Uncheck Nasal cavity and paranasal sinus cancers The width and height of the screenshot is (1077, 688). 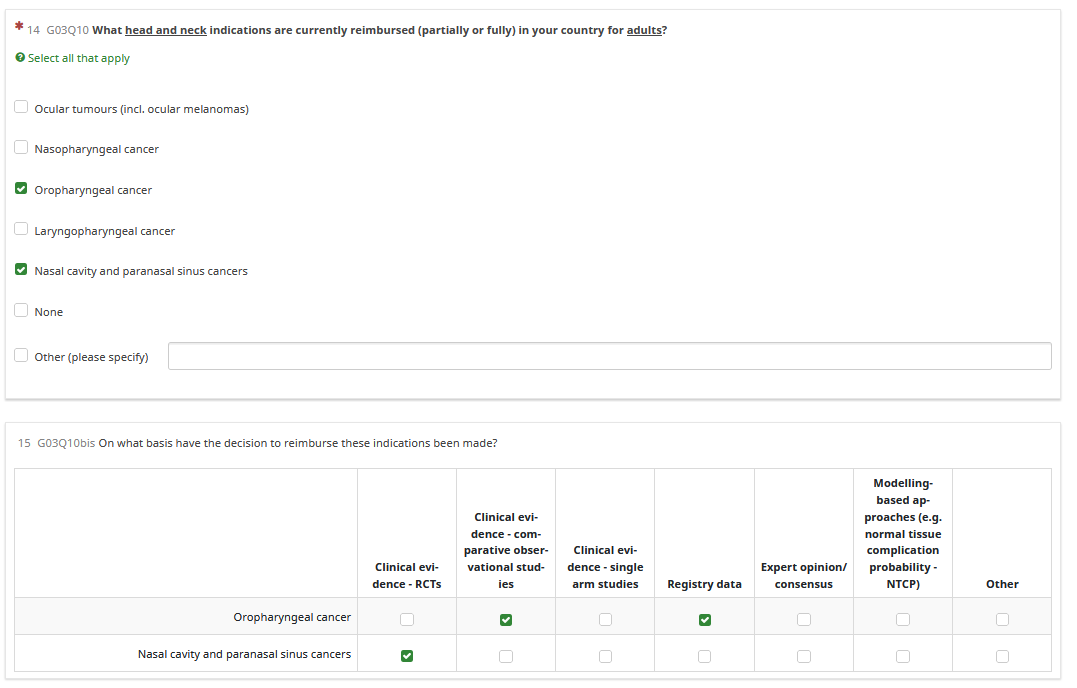coord(21,269)
